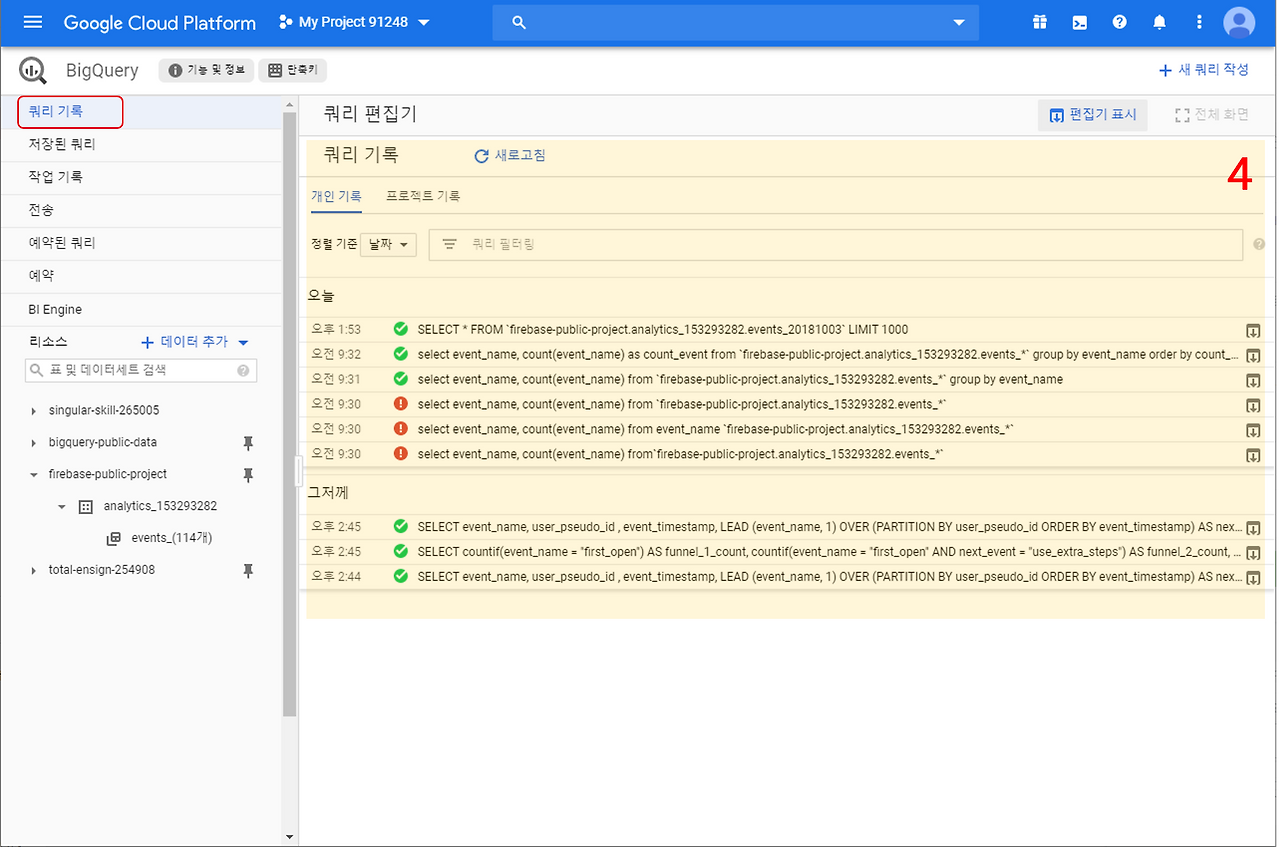Open My Project 91248 project selector
Screen dimensions: 1280x847
[354, 22]
